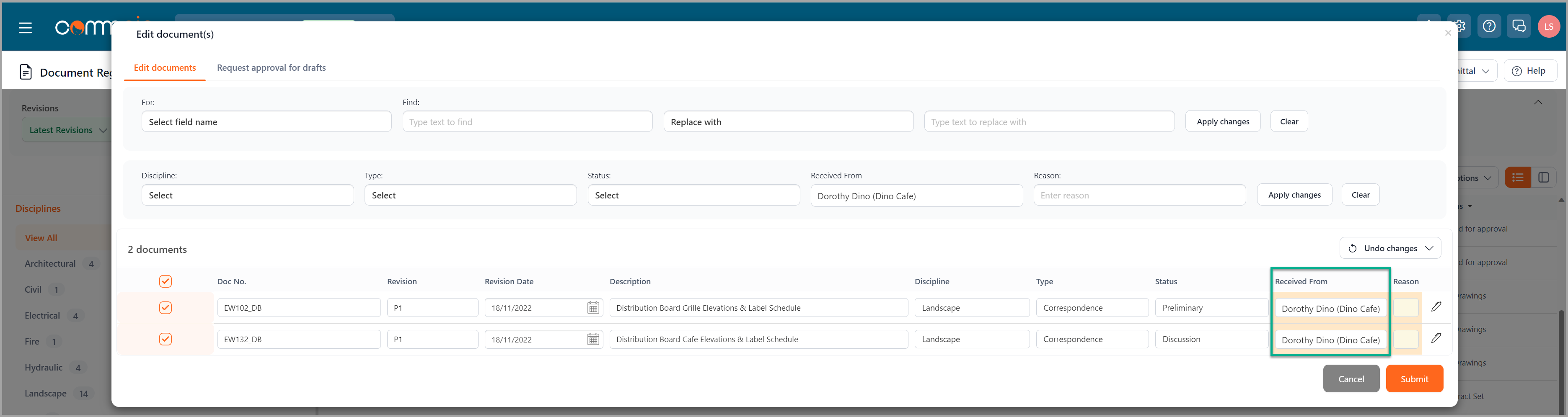
Task: Uncheck the EW132_DB row checkbox
Action: (166, 339)
